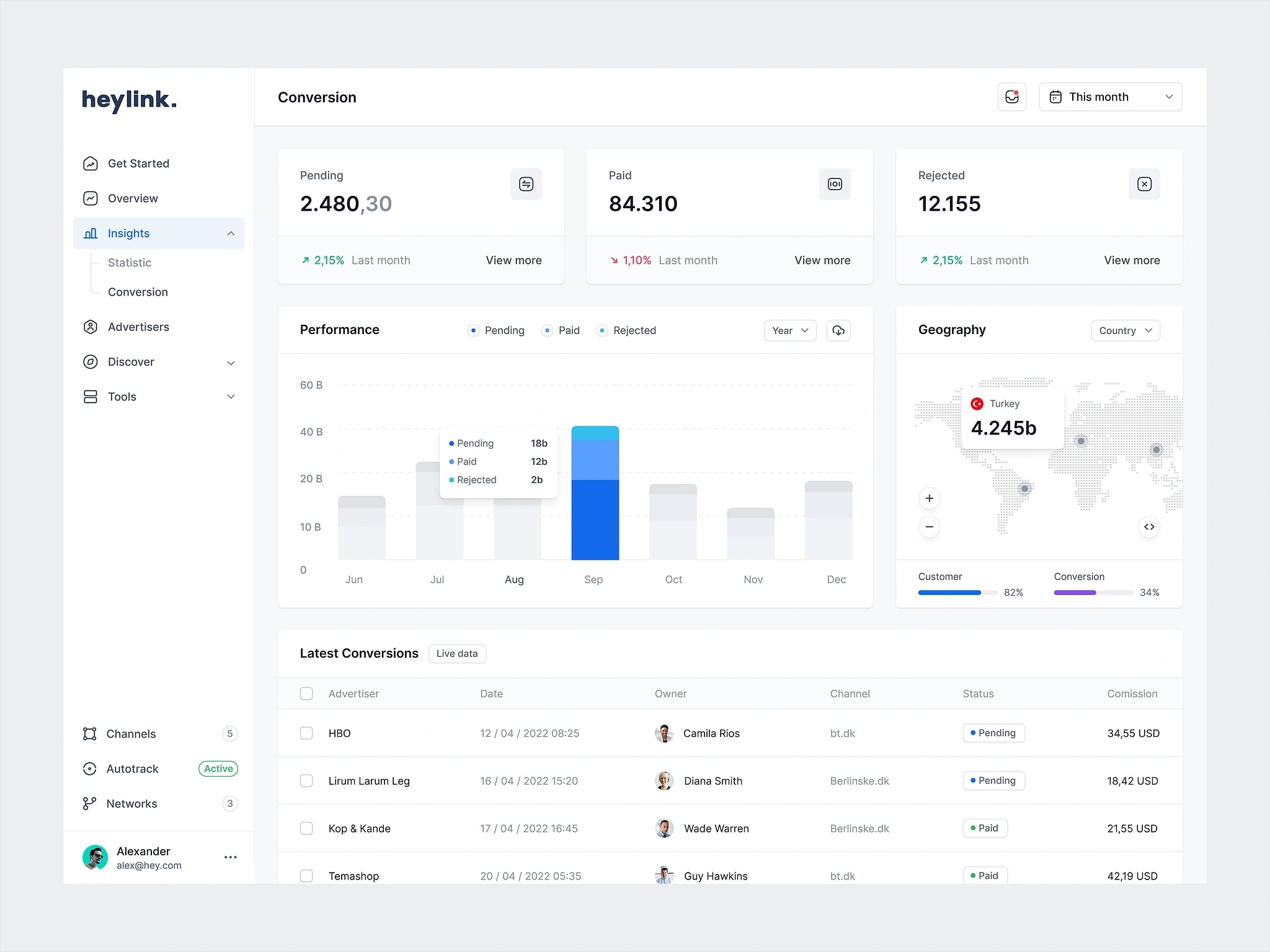Click the Channels sidebar icon

click(x=91, y=733)
